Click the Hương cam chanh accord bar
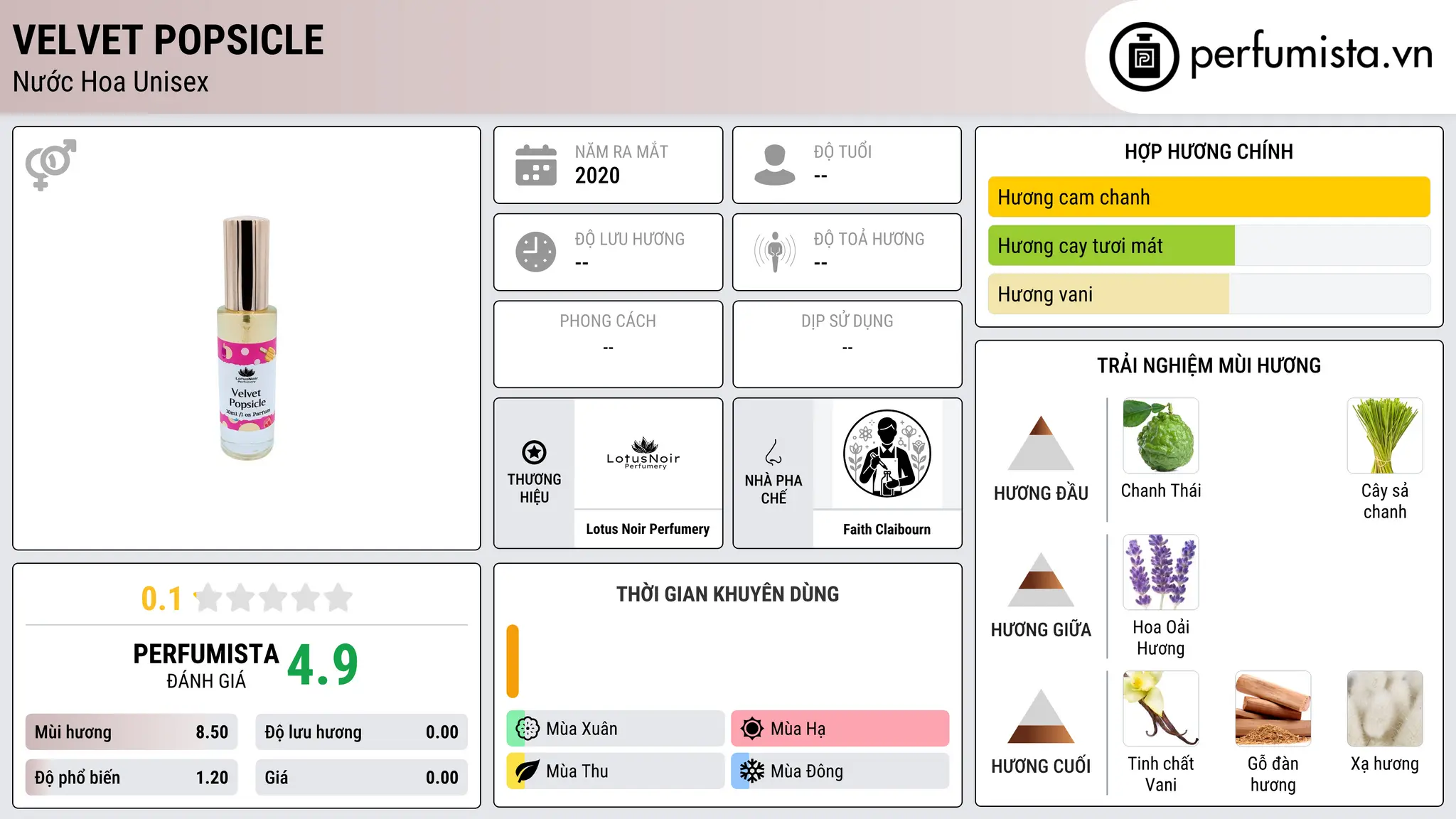The width and height of the screenshot is (1456, 819). point(1209,197)
